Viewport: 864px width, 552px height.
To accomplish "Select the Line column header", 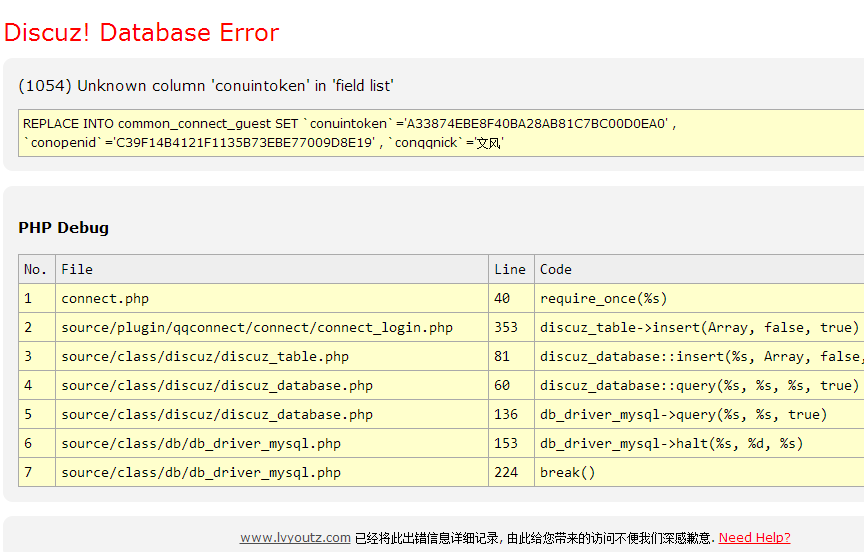I will (x=511, y=269).
